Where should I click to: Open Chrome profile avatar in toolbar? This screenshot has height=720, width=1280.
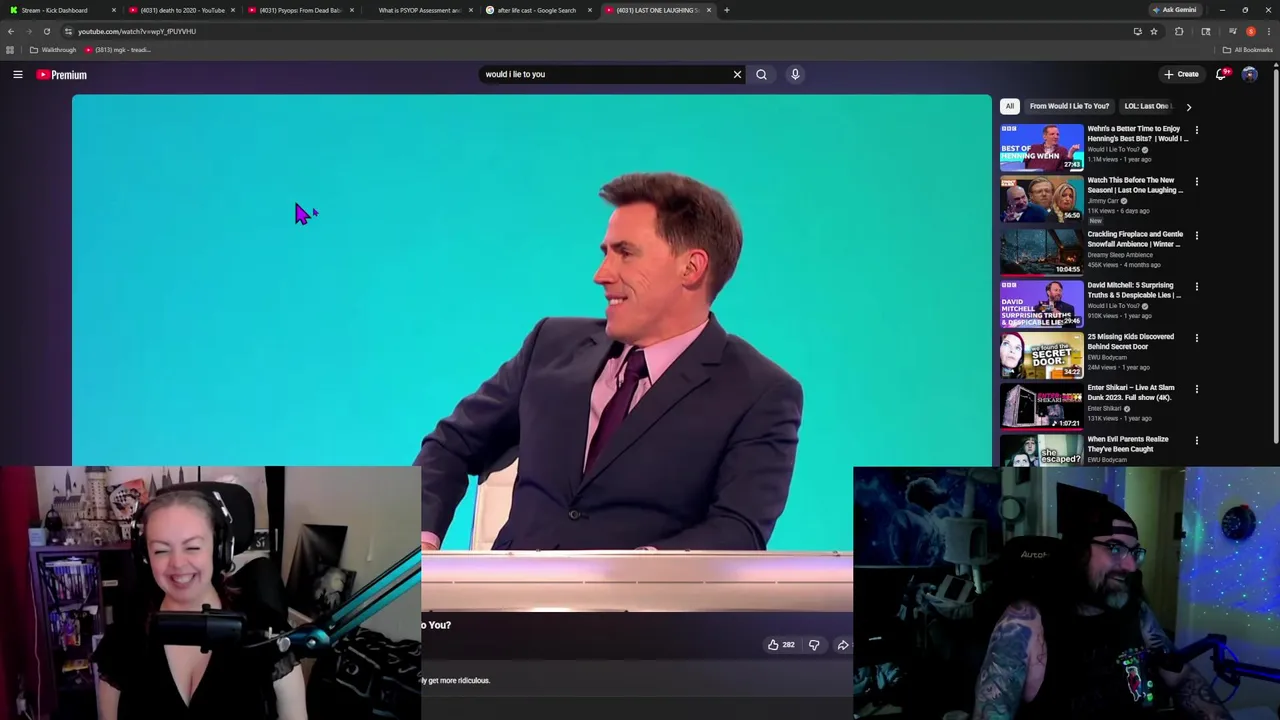click(1251, 31)
